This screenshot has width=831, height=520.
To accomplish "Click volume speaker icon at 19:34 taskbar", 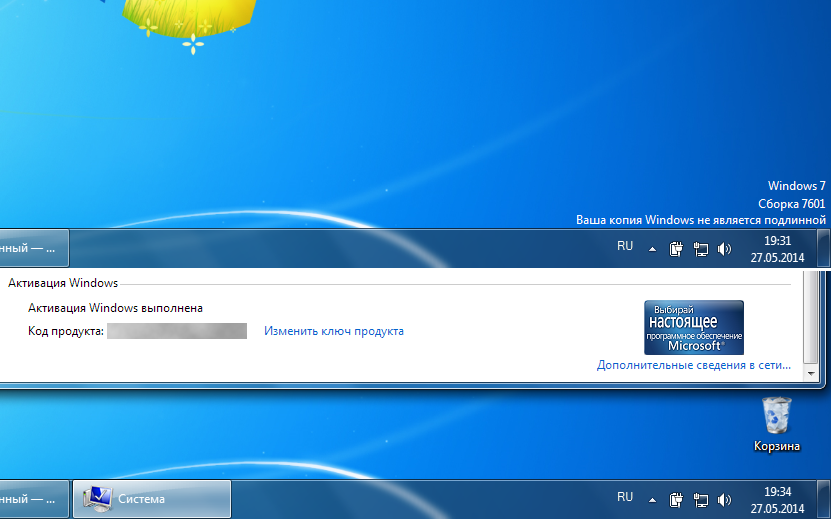I will (724, 500).
